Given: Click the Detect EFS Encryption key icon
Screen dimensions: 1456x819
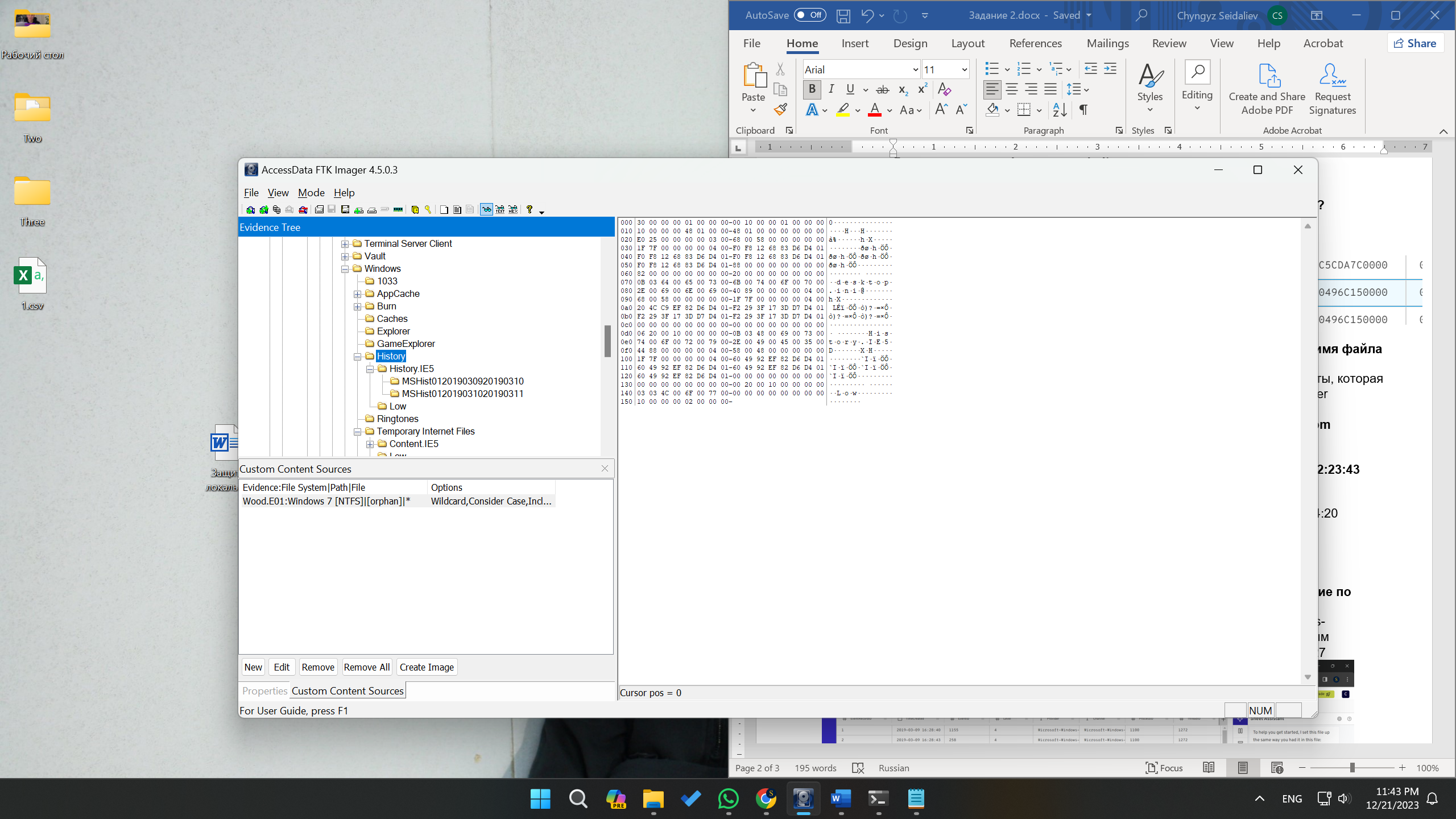Looking at the screenshot, I should [428, 209].
